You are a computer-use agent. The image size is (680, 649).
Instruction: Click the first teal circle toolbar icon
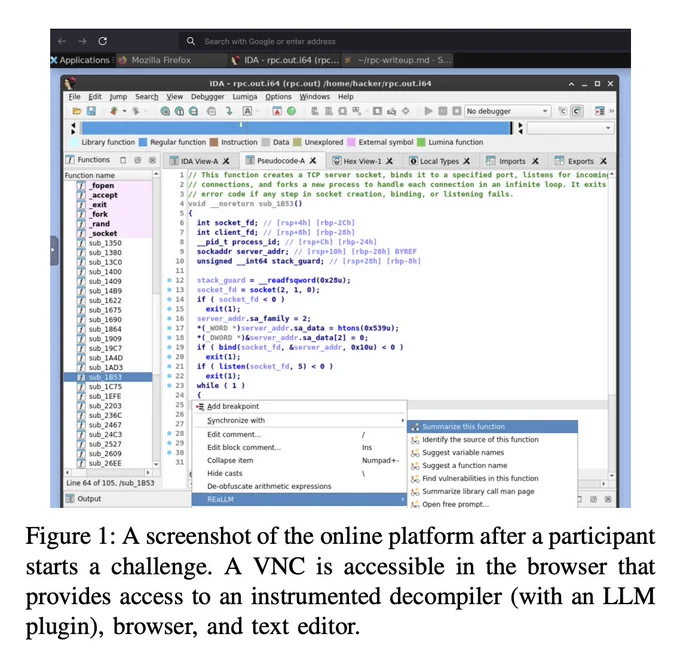[165, 111]
